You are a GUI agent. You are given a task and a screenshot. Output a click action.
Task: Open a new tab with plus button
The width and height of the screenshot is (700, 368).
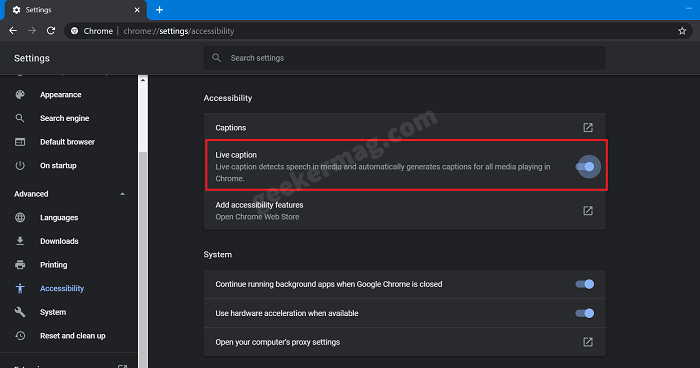pos(159,10)
